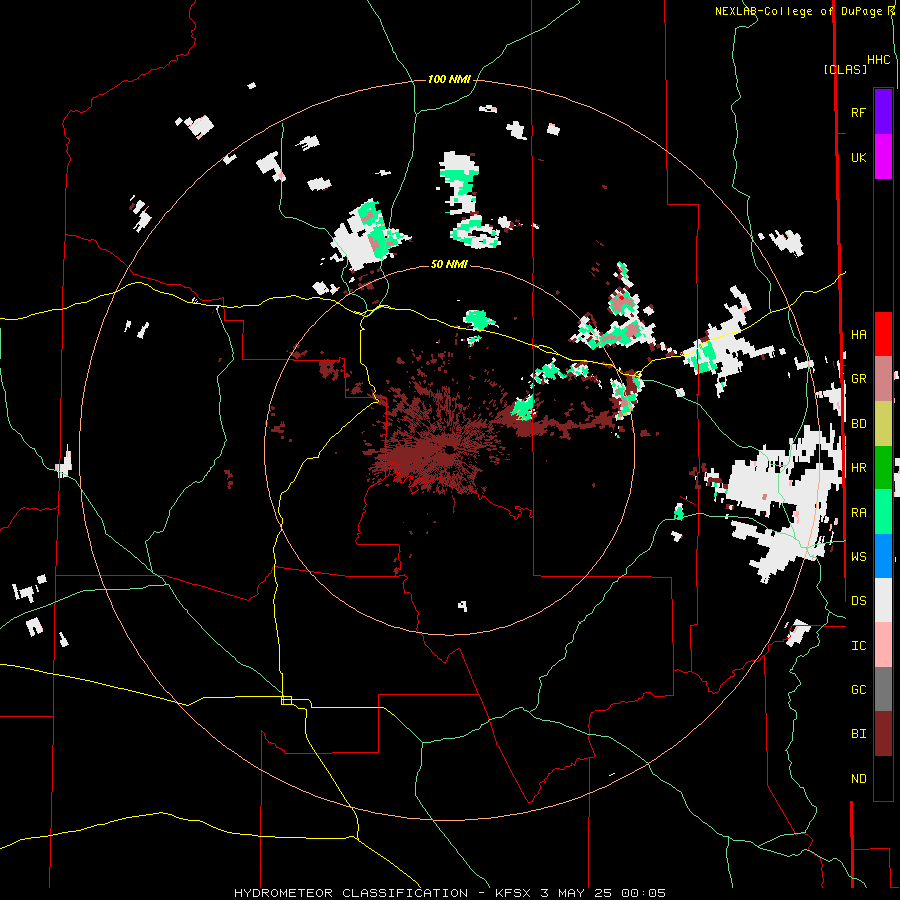Viewport: 900px width, 900px height.
Task: Click the "BD" legend label
Action: pyautogui.click(x=858, y=424)
